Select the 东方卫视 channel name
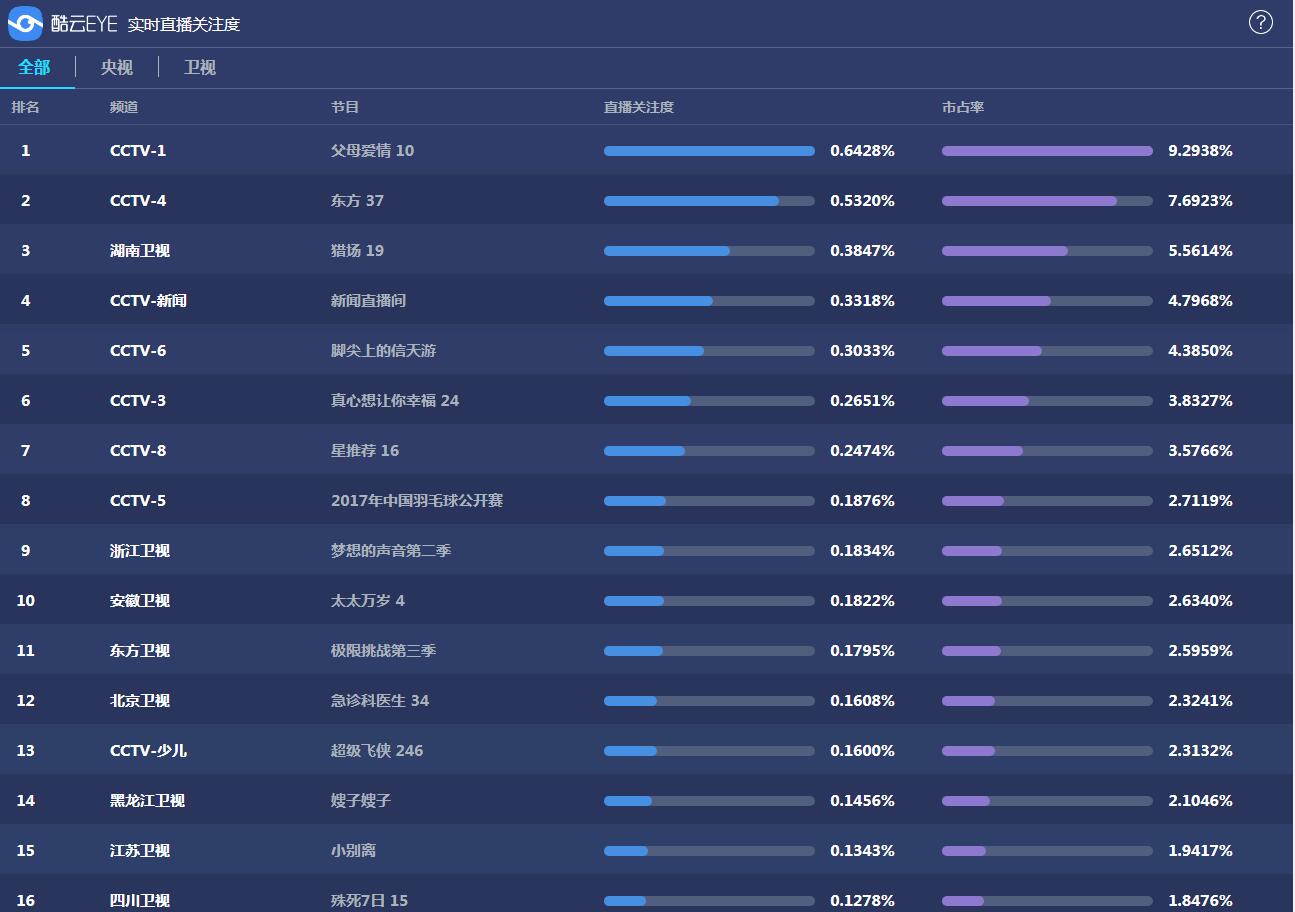Screen dimensions: 1295x912 pyautogui.click(x=140, y=651)
